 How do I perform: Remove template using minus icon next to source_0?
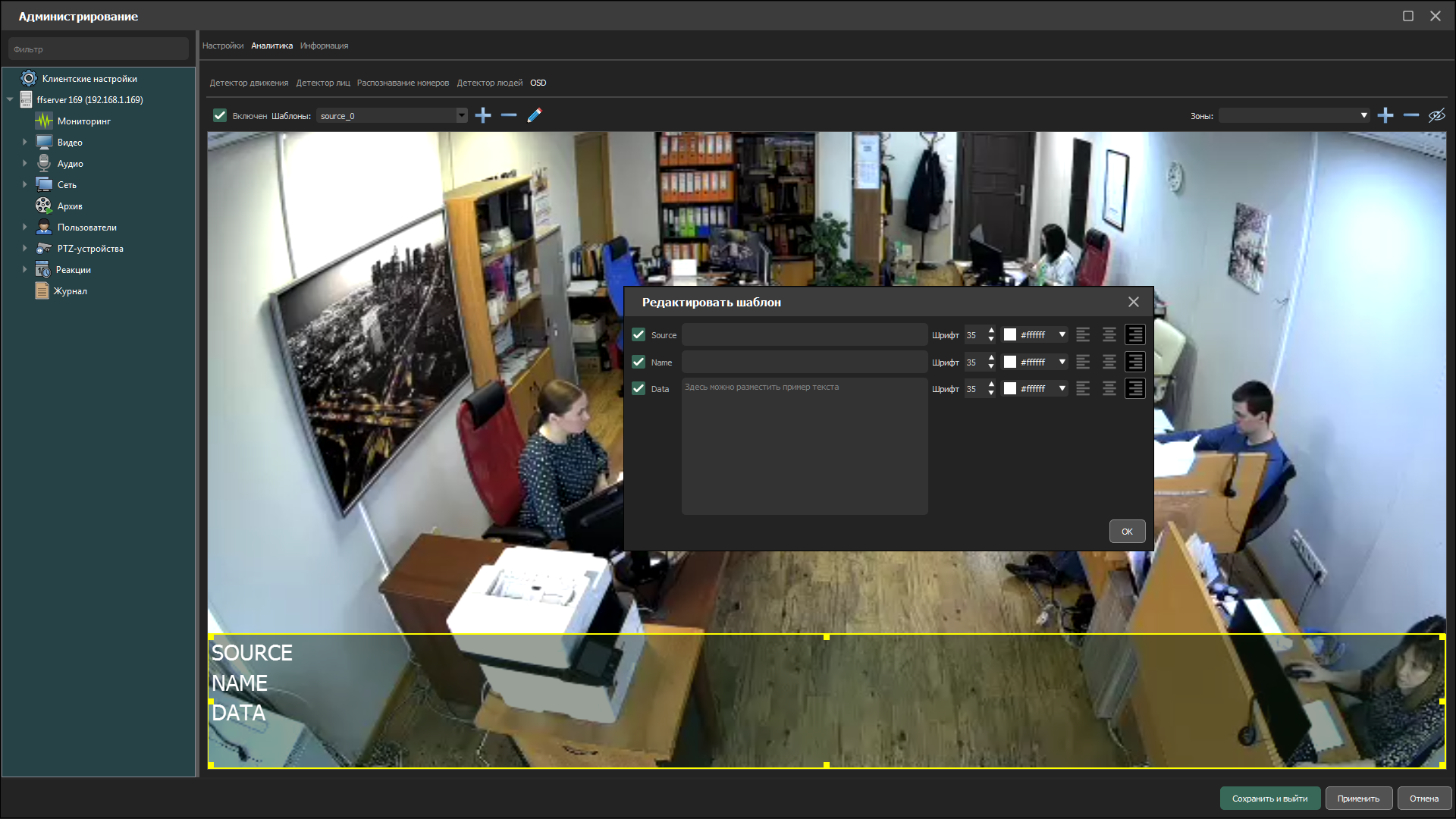(509, 115)
